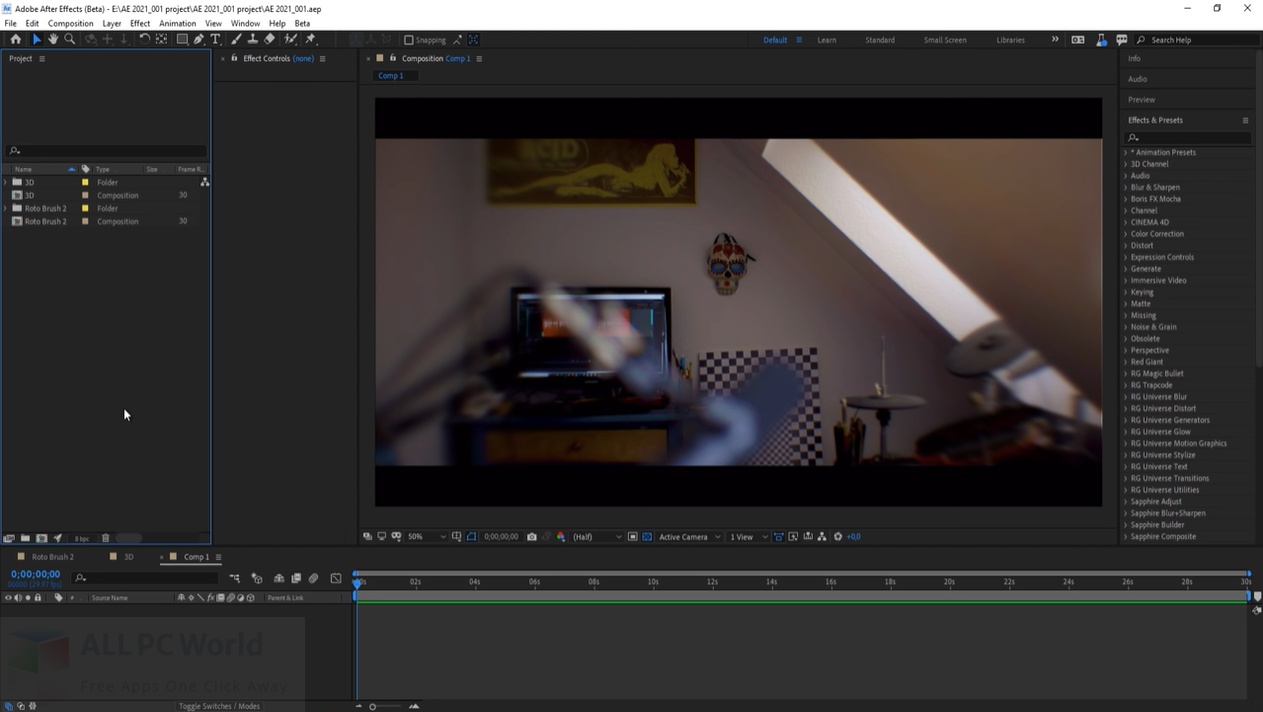
Task: Switch to the Libraries workspace
Action: point(1010,40)
